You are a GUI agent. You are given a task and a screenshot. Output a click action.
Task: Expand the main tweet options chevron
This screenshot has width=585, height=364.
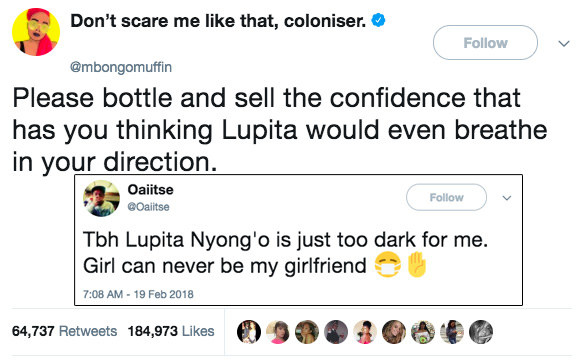564,44
